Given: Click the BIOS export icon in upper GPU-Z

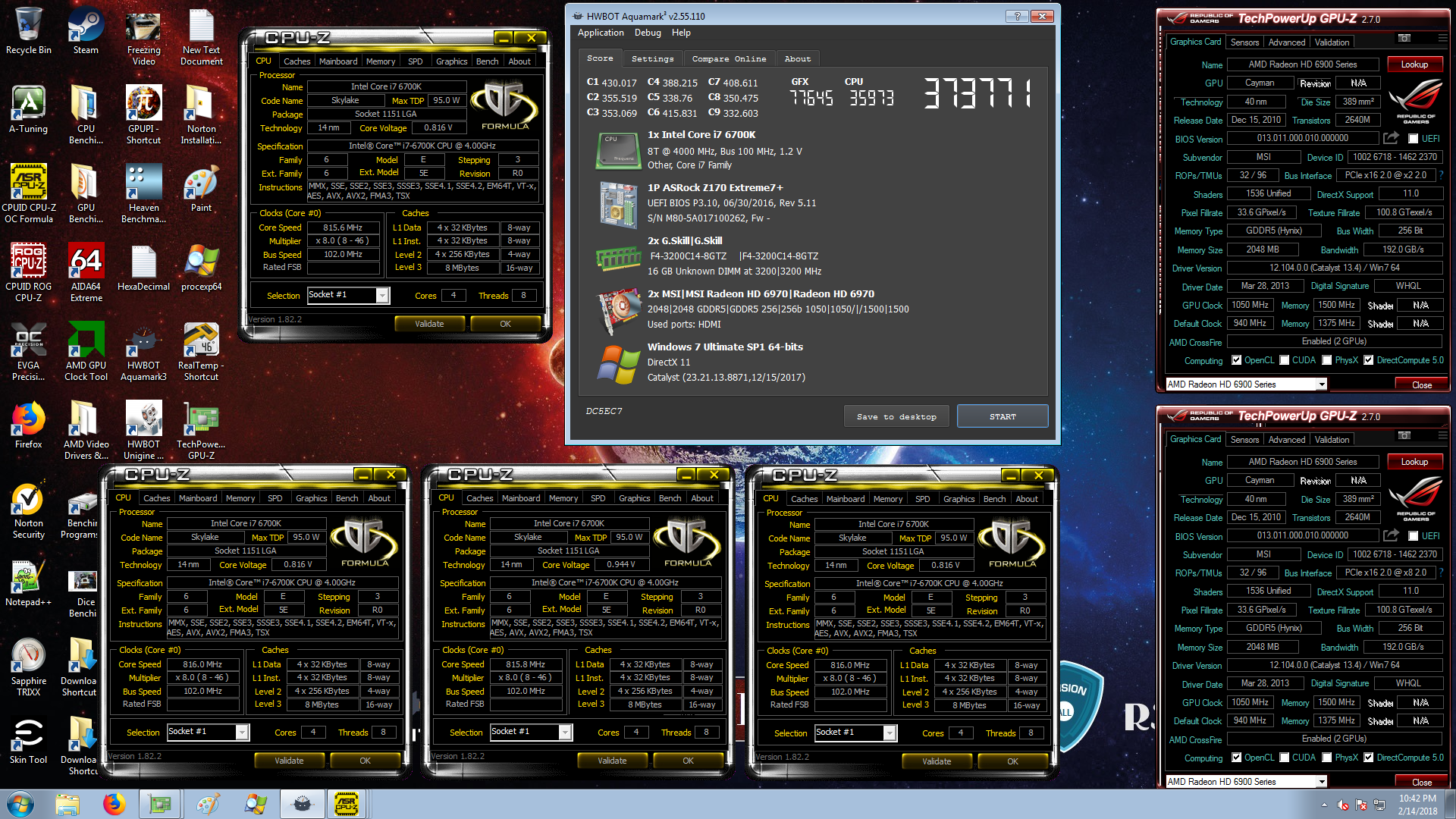Looking at the screenshot, I should point(1391,138).
